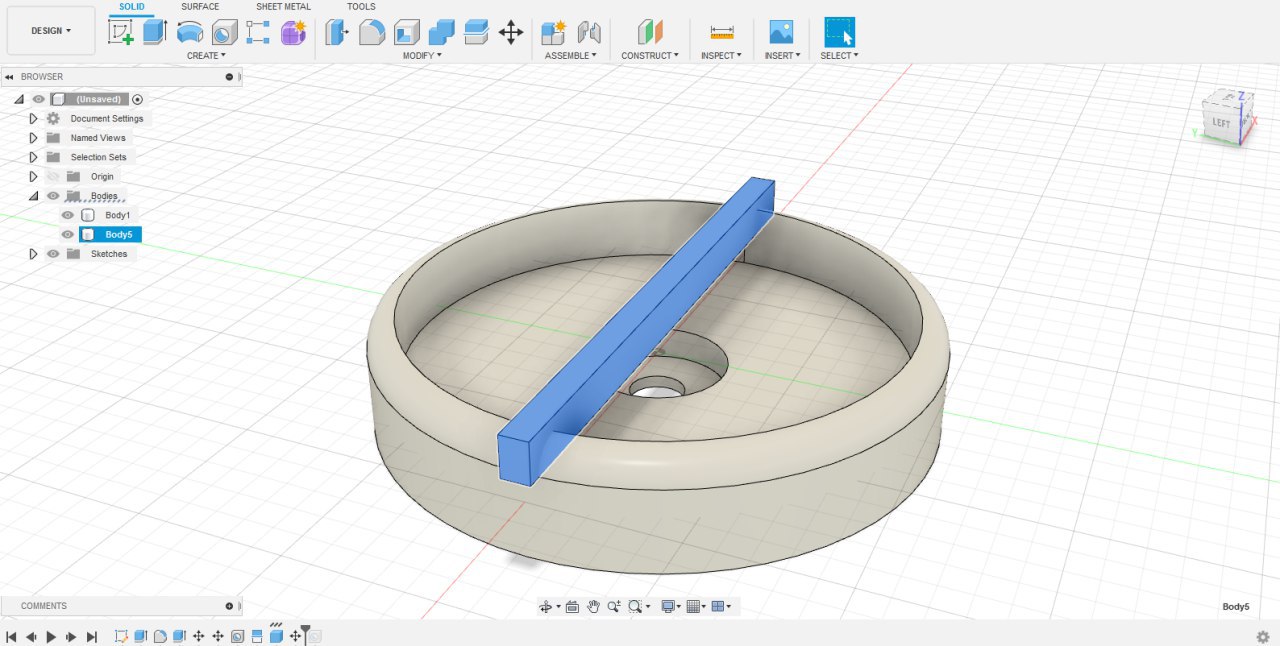1280x646 pixels.
Task: Select the Press Pull tool
Action: tap(337, 32)
